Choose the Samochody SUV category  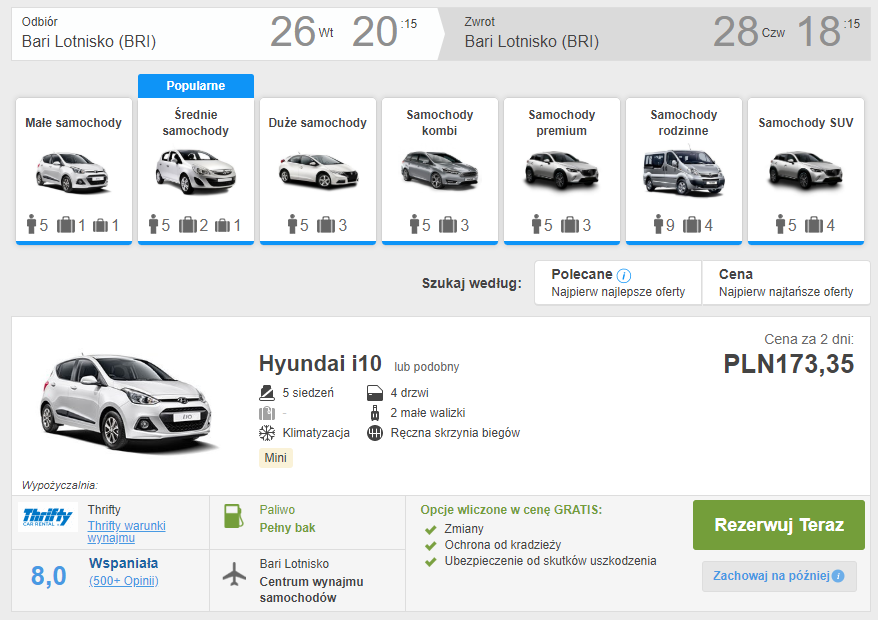coord(806,170)
